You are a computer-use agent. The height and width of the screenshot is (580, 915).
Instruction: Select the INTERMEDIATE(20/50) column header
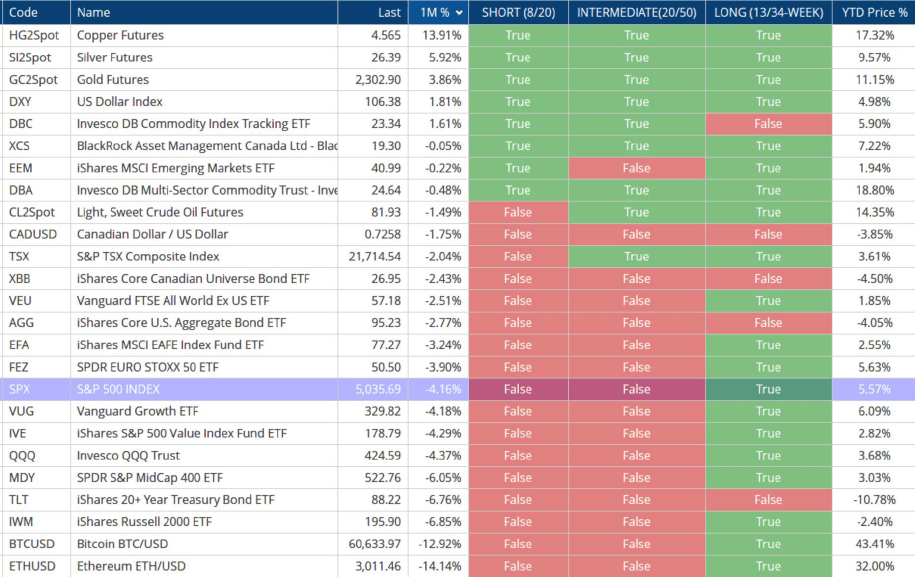[x=636, y=13]
